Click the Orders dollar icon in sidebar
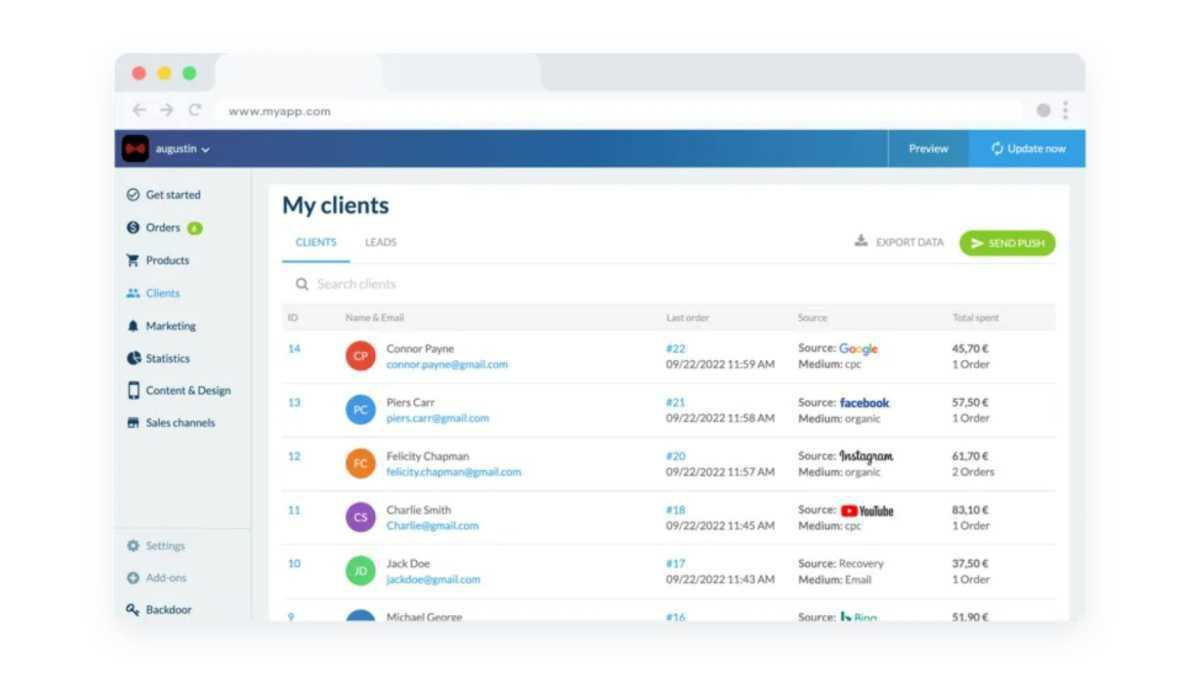1200x675 pixels. point(133,228)
